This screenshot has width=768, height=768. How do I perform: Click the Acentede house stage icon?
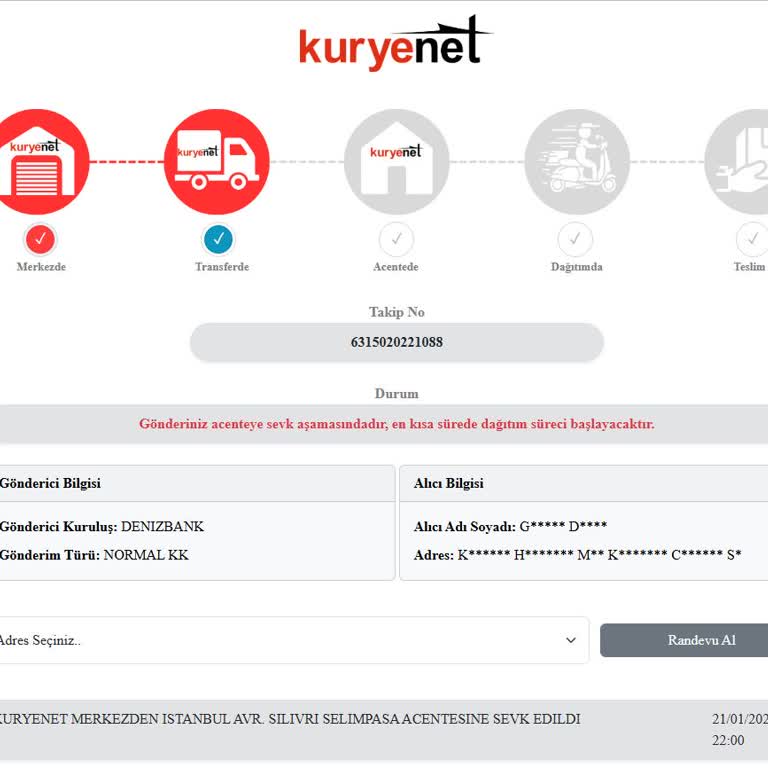pyautogui.click(x=396, y=162)
